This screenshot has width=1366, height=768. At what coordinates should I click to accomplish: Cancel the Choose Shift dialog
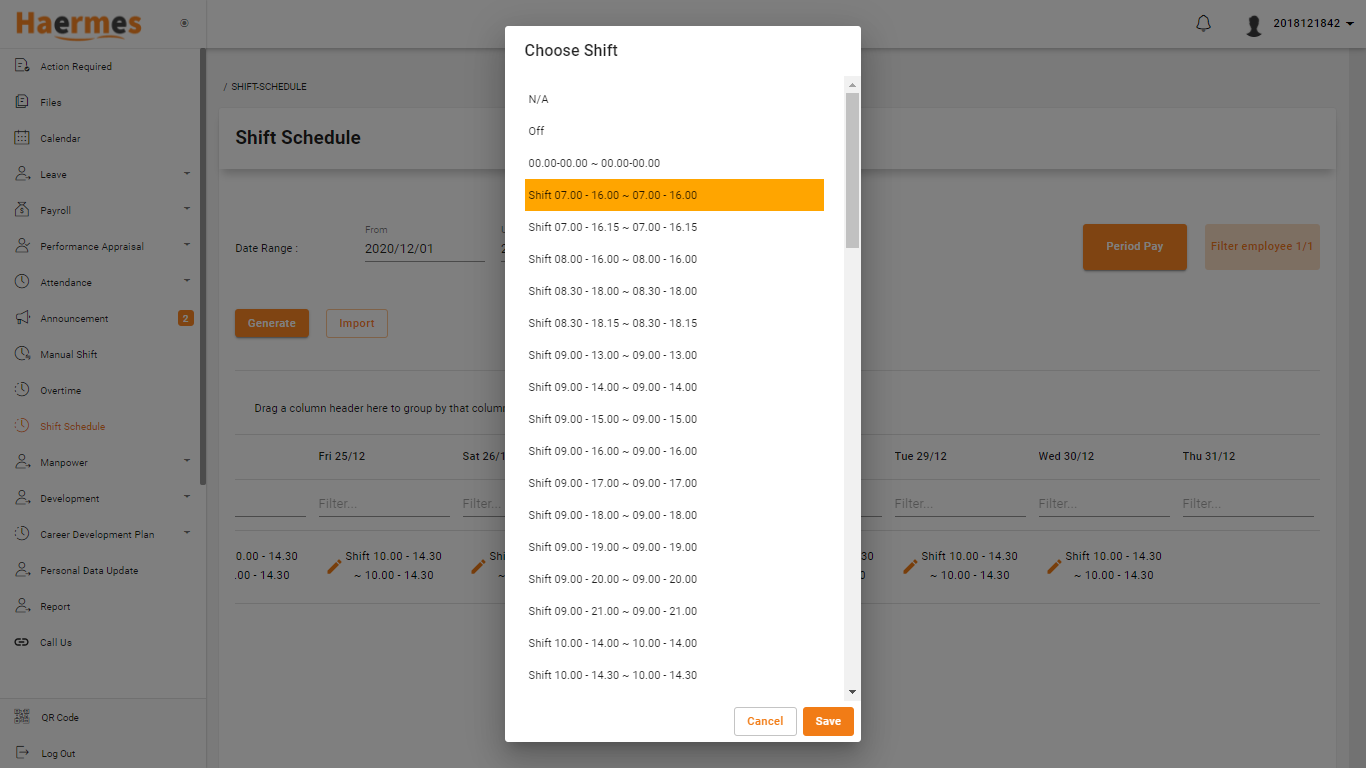point(765,721)
